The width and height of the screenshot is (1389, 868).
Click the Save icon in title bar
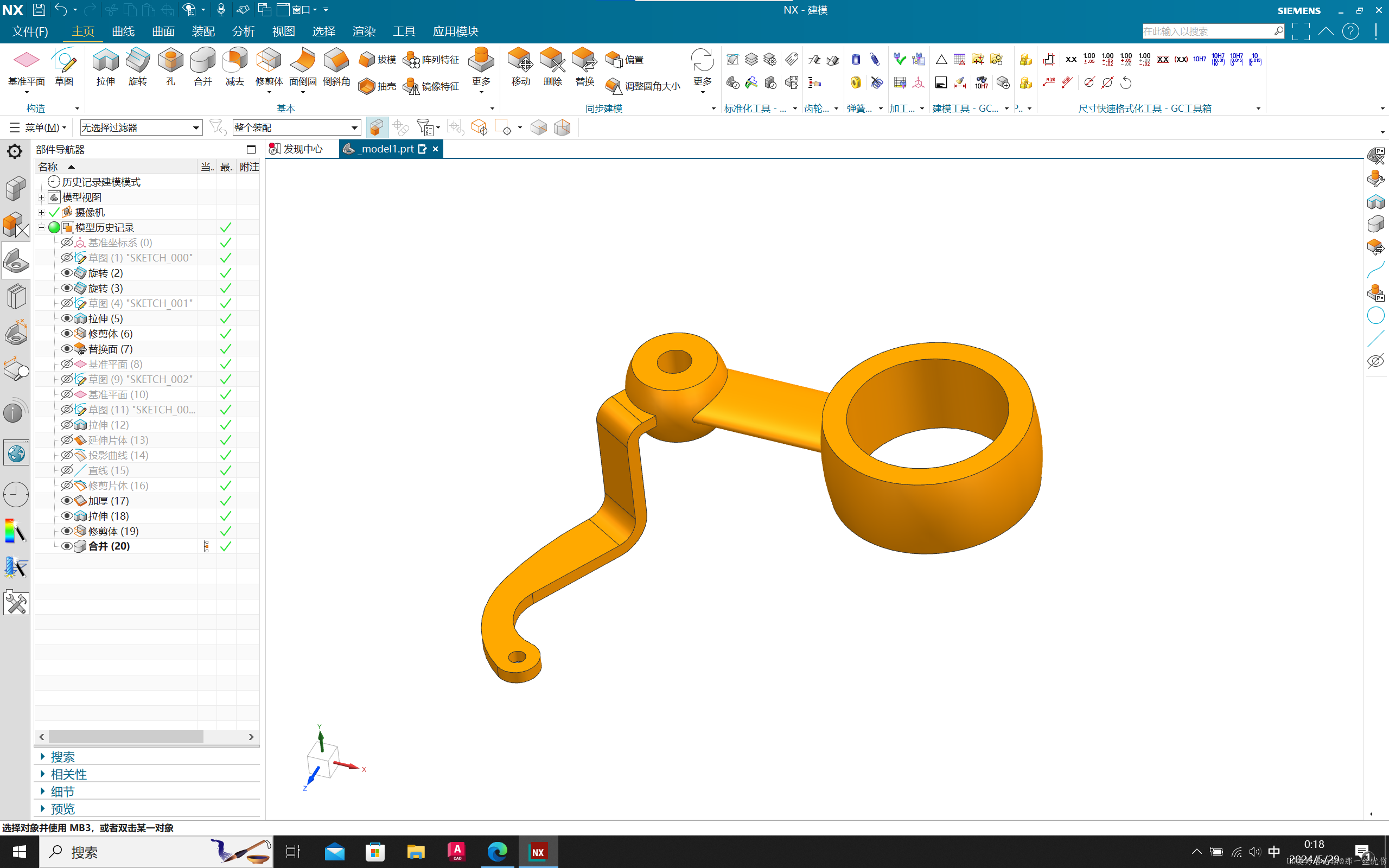39,10
